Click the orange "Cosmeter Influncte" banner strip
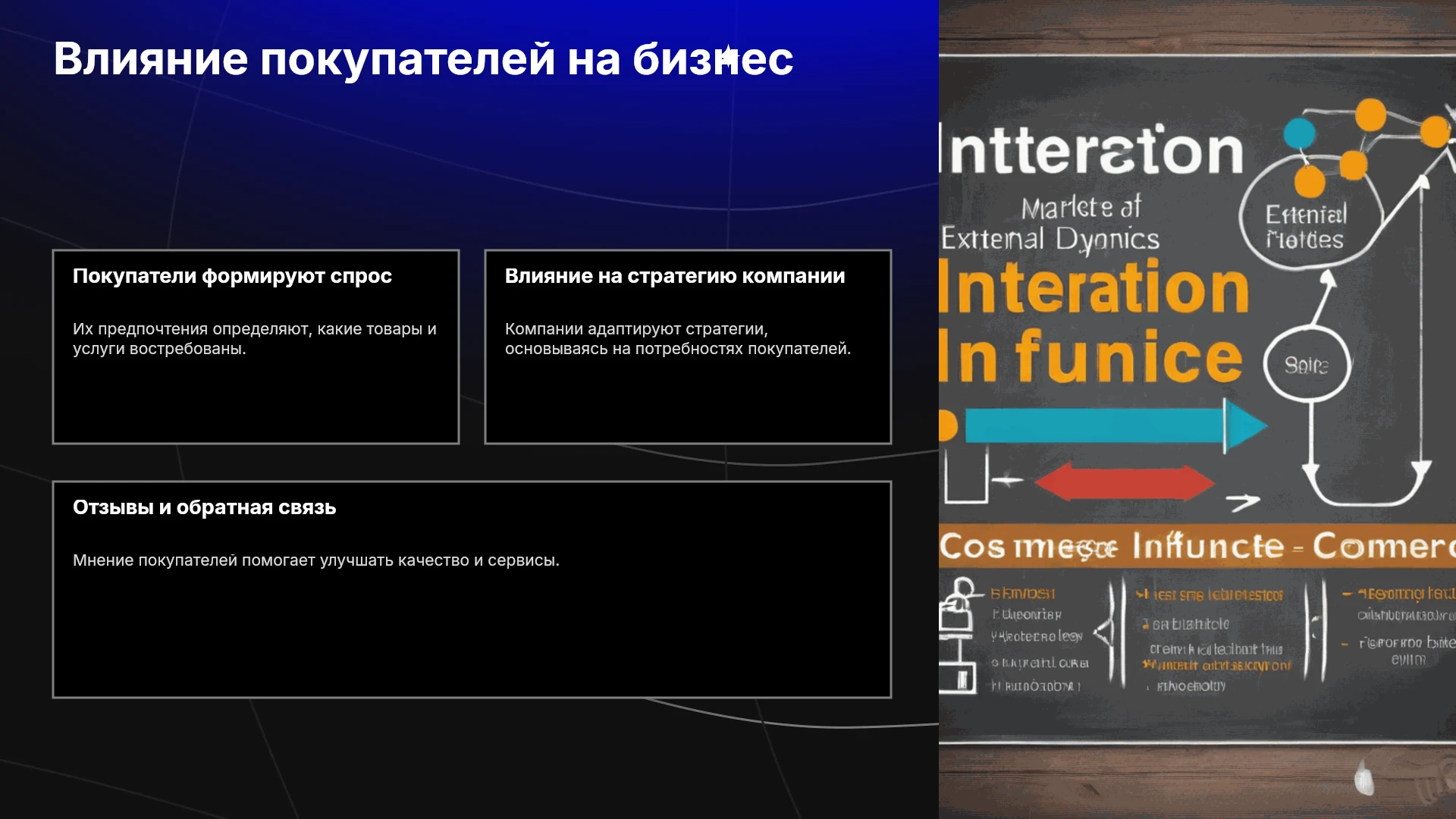 1197,546
